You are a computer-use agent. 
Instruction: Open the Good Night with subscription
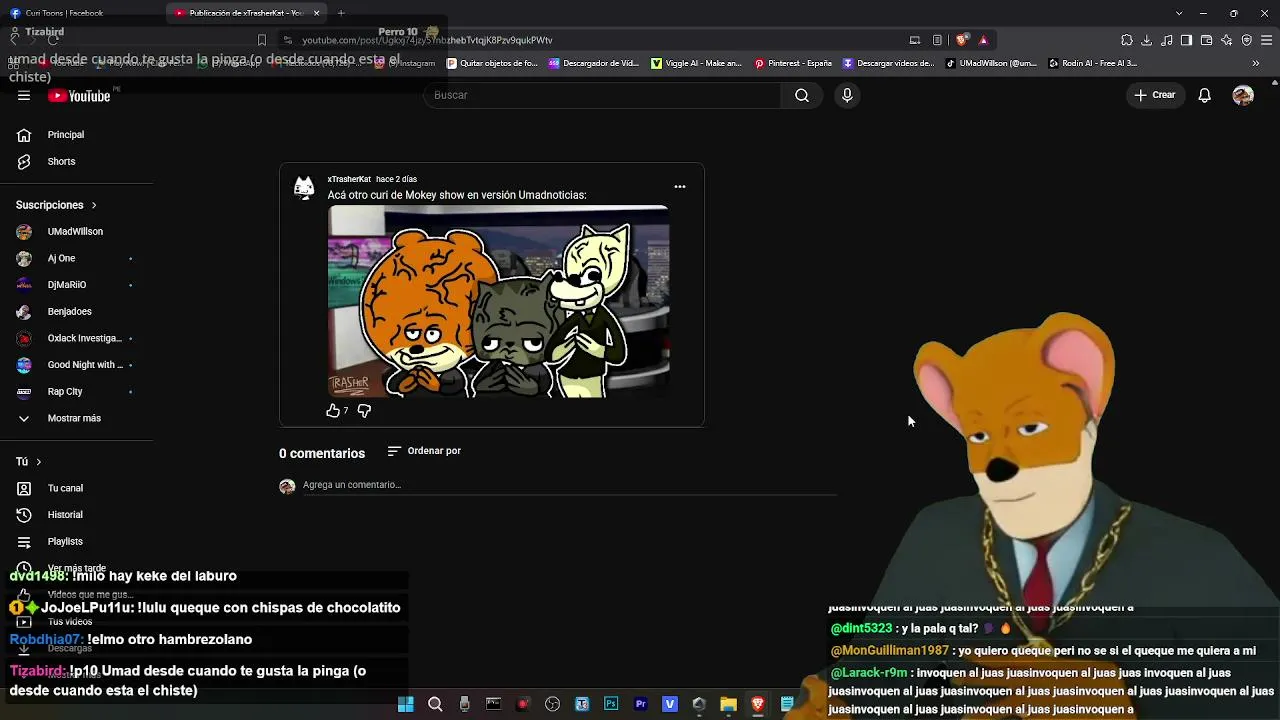point(85,365)
